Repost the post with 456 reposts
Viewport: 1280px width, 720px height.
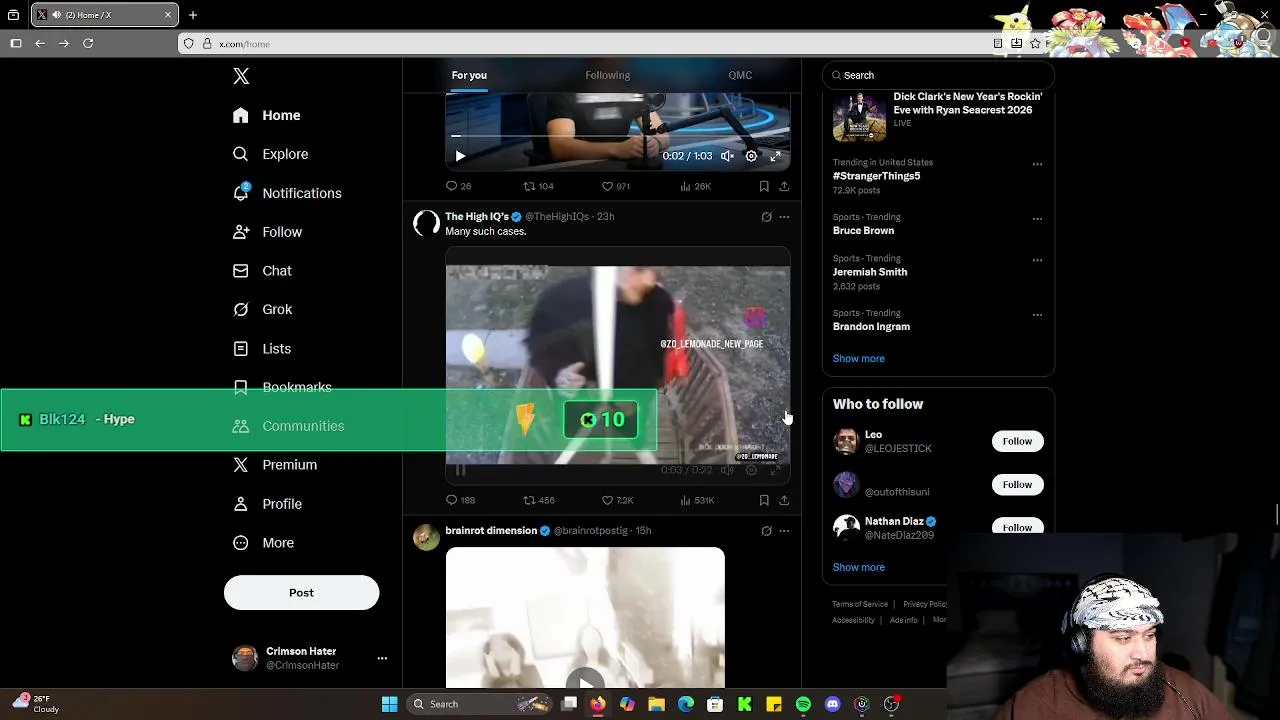(x=539, y=500)
